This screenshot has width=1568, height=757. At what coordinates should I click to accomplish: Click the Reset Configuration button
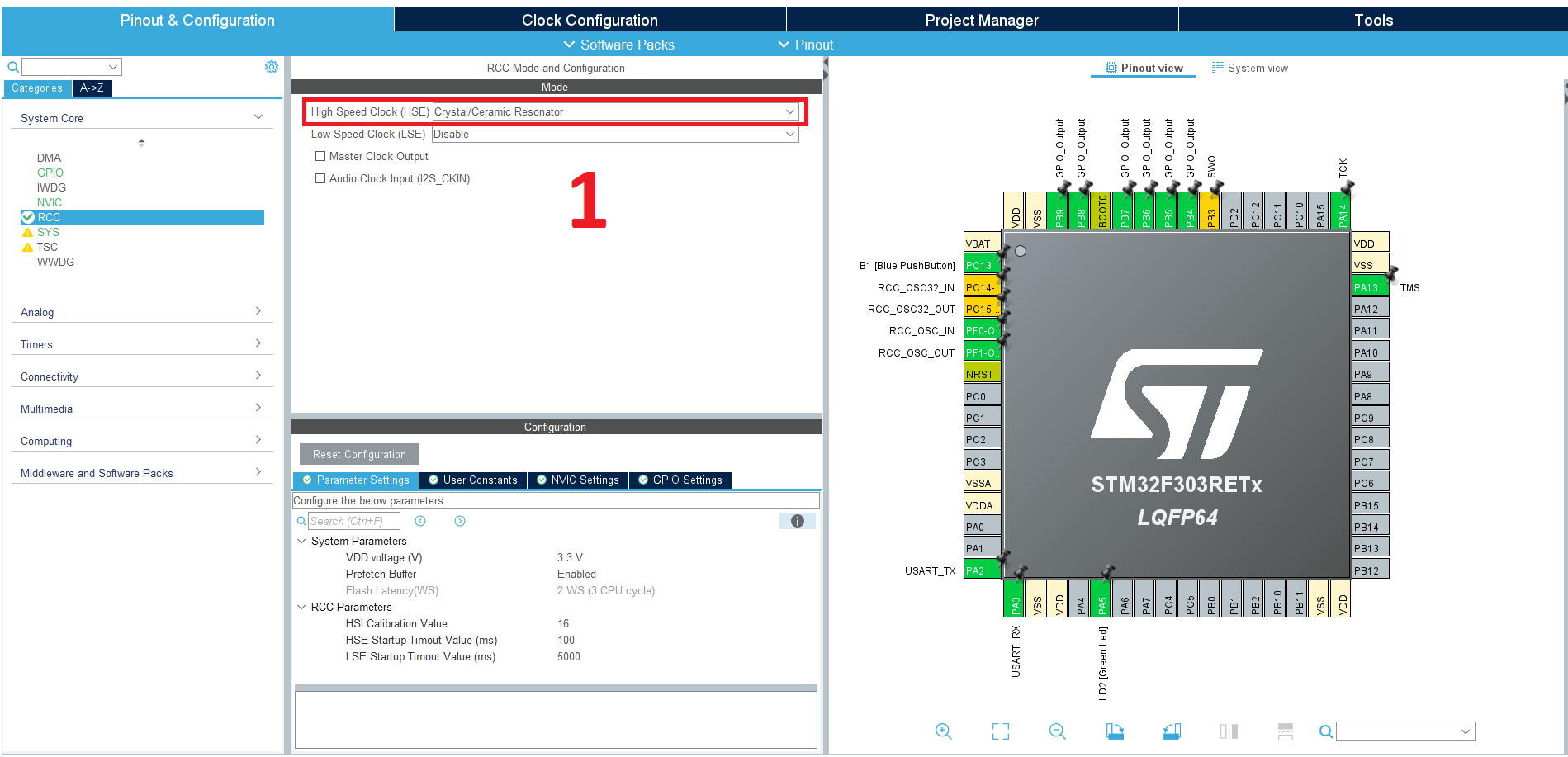(x=359, y=454)
